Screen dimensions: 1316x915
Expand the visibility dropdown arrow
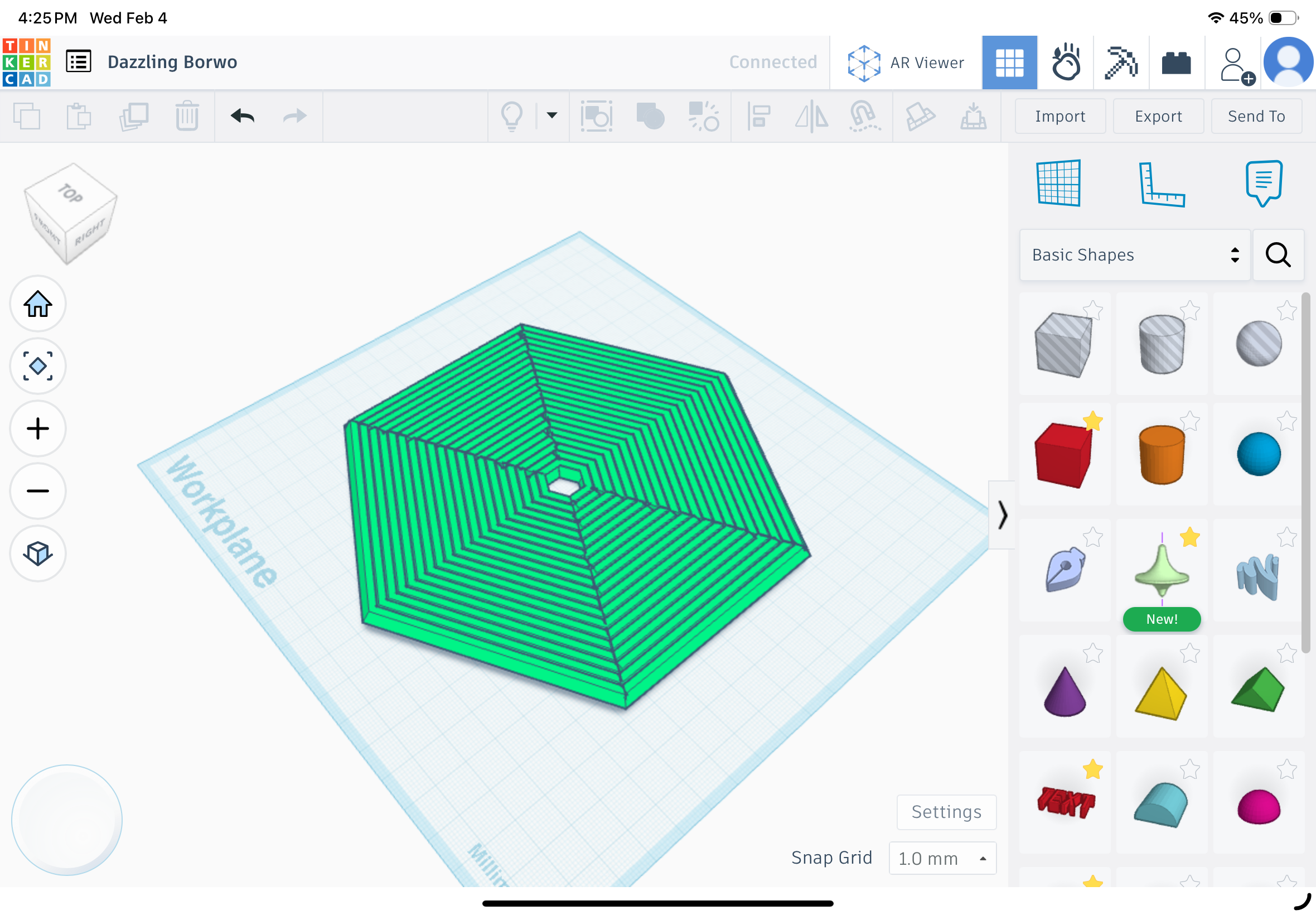pos(551,115)
